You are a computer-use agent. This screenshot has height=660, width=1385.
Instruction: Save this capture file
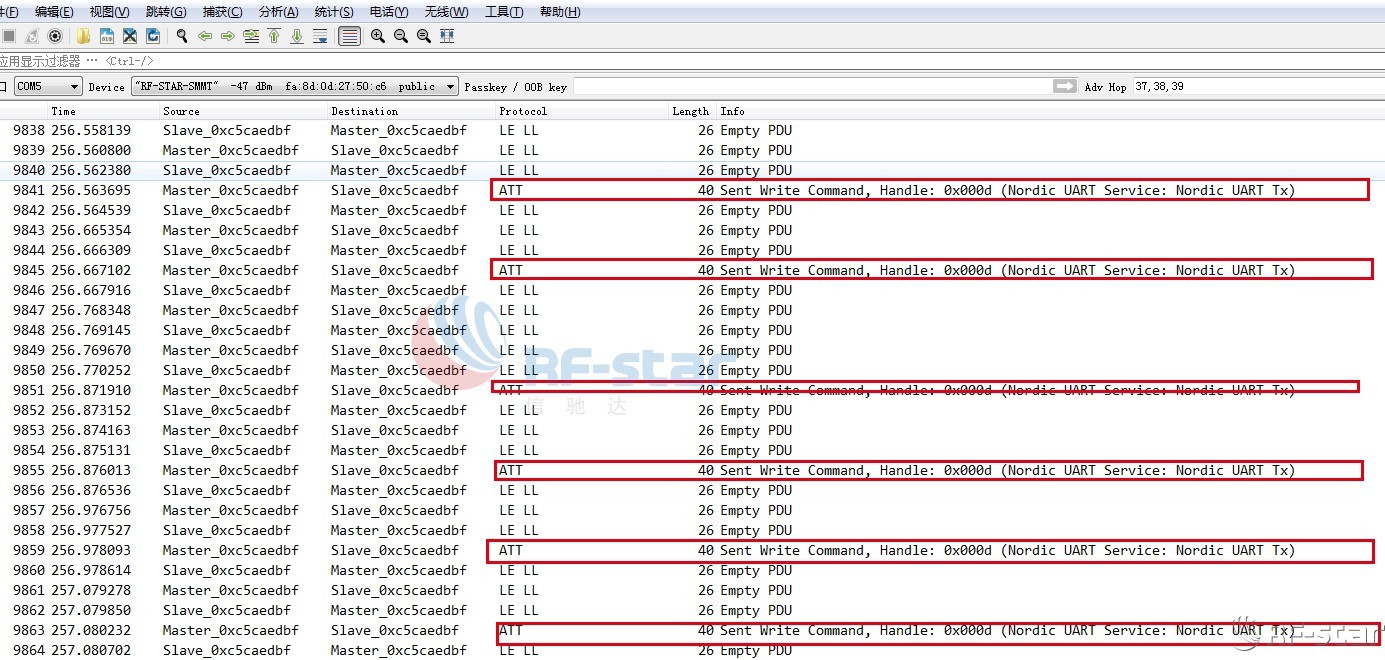coord(107,36)
